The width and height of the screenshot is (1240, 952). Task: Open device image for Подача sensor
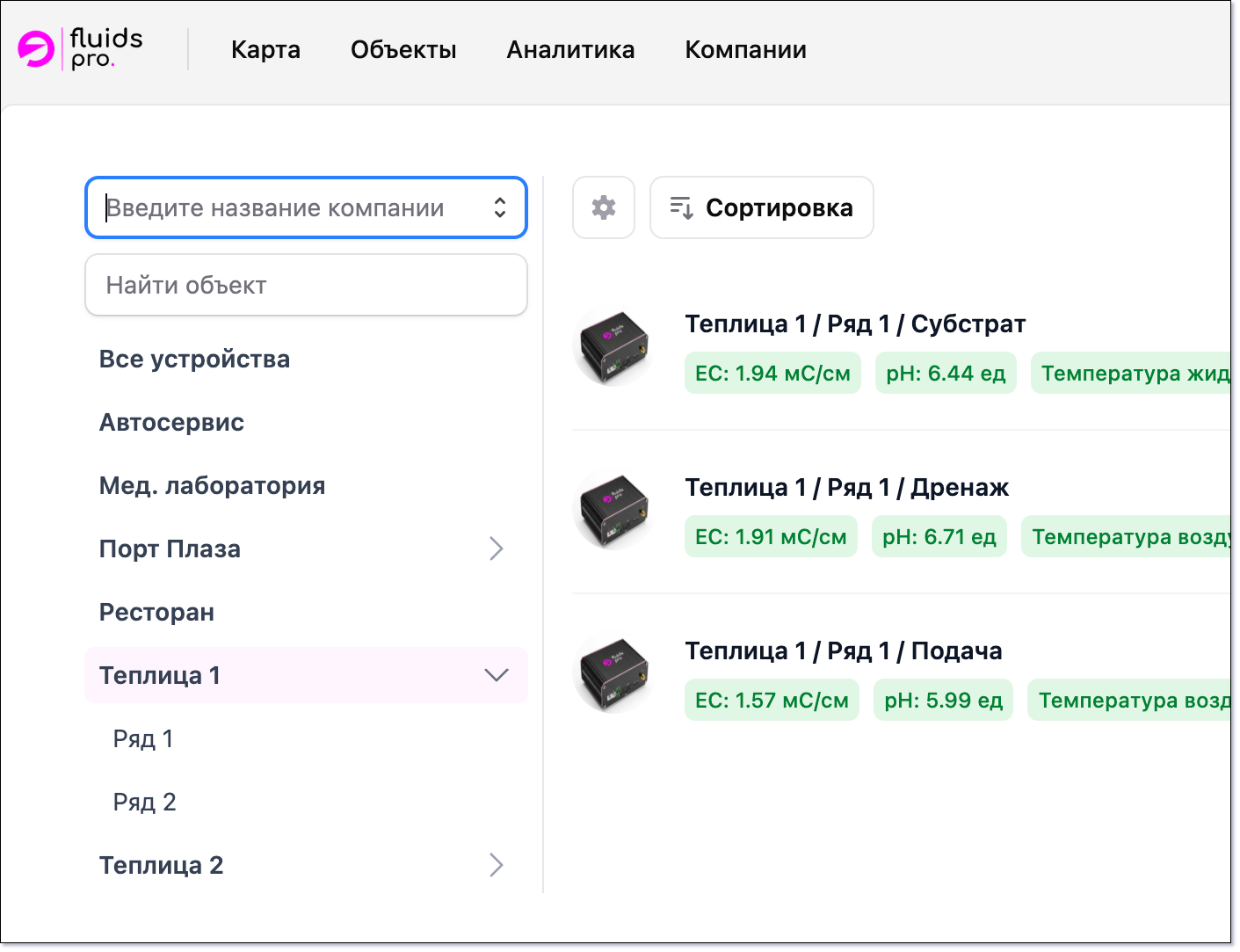(x=613, y=675)
